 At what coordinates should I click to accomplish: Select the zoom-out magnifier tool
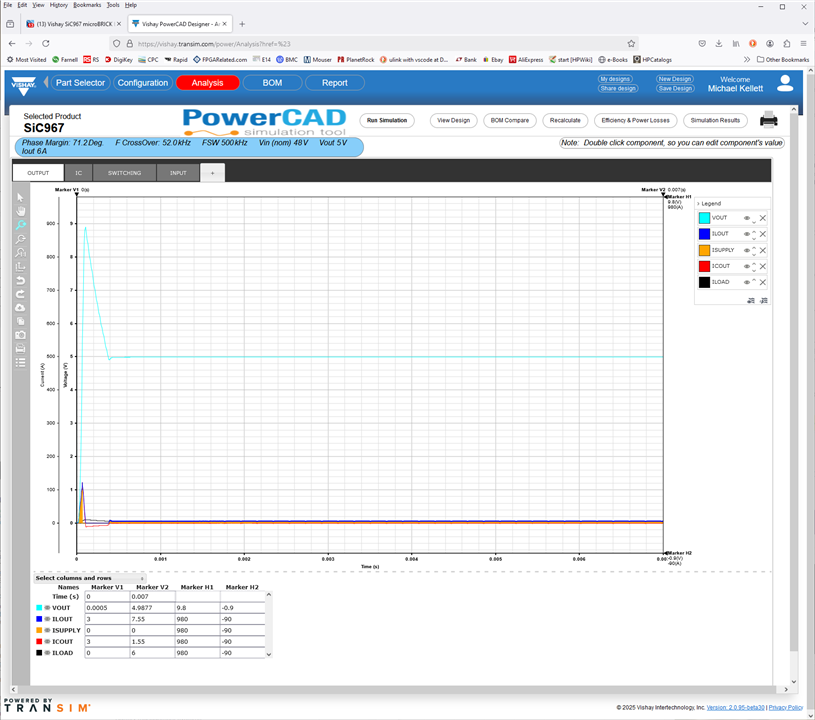click(x=20, y=239)
